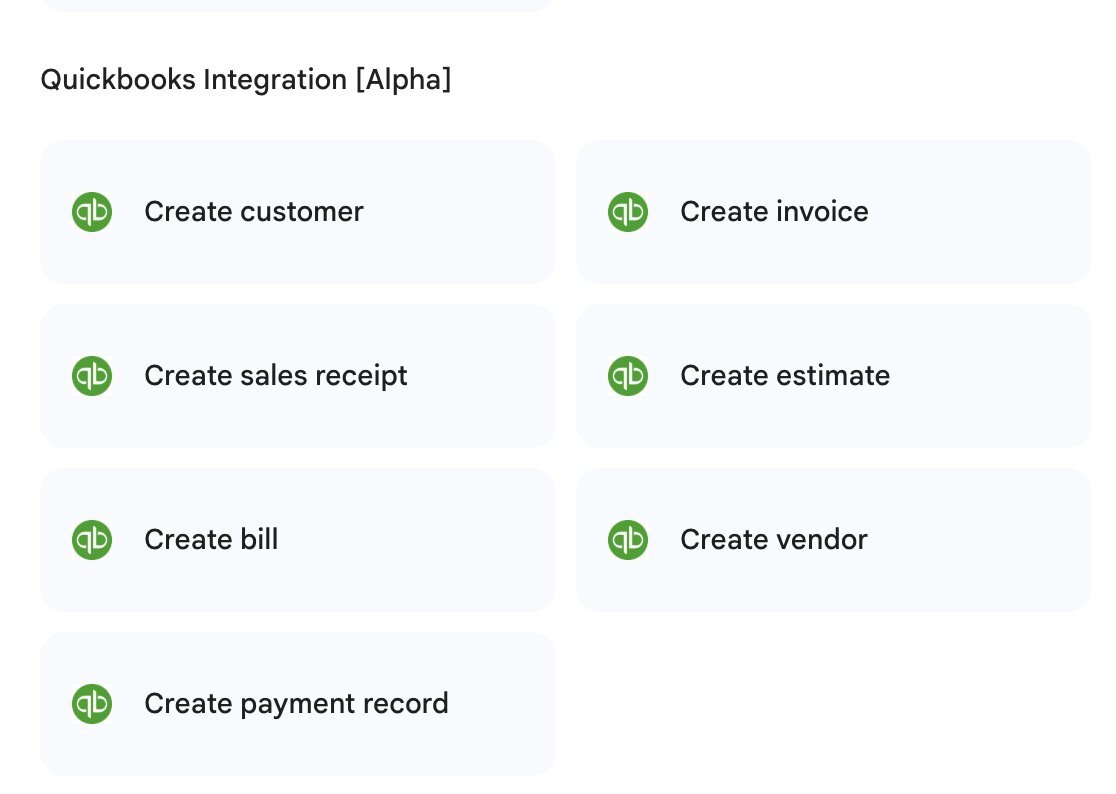This screenshot has height=794, width=1116.
Task: Select the QuickBooks logo next to Create estimate
Action: pos(628,376)
